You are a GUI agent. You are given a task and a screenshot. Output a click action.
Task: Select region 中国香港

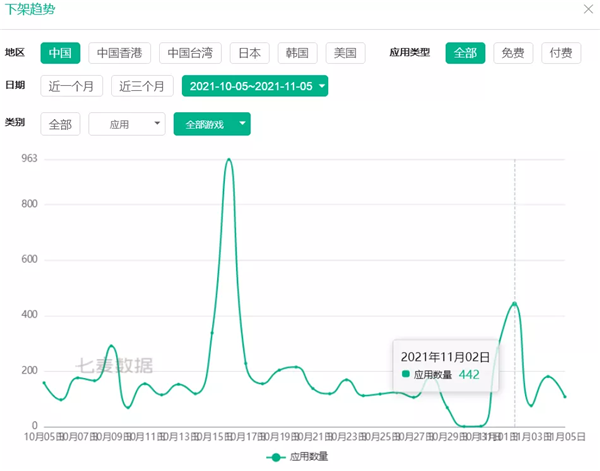[119, 53]
